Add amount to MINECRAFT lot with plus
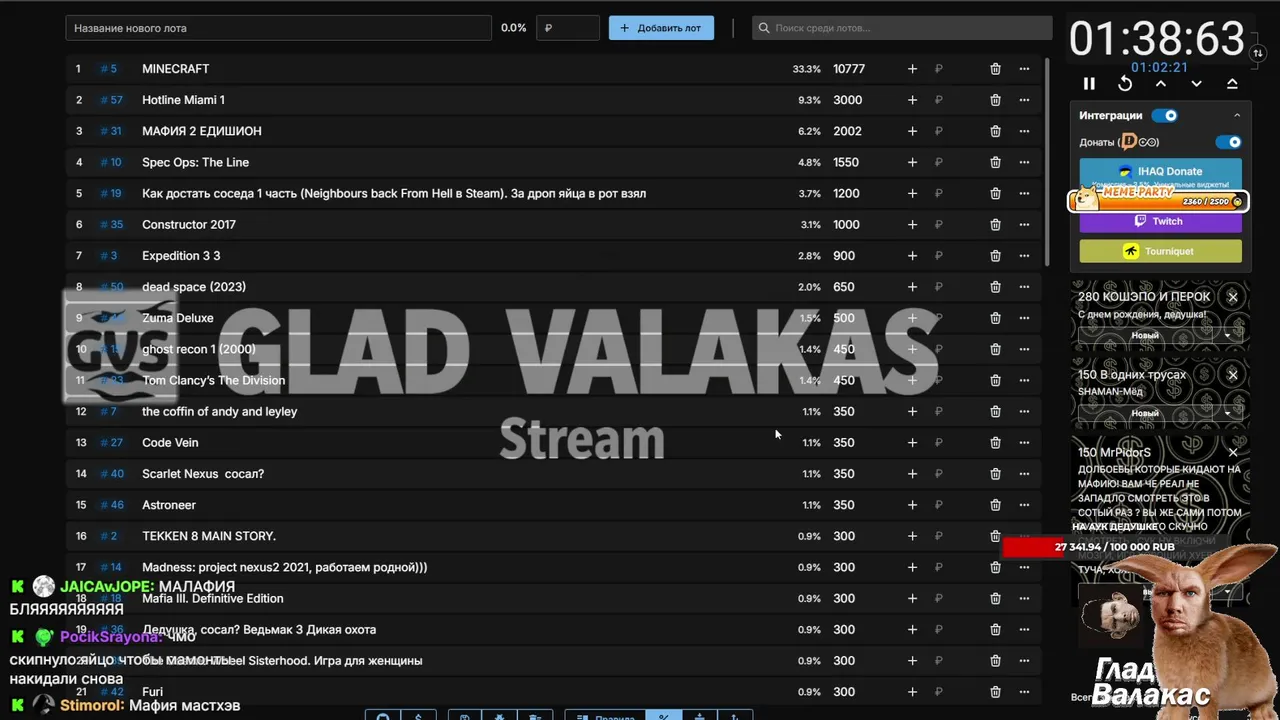Viewport: 1280px width, 720px height. (x=912, y=69)
